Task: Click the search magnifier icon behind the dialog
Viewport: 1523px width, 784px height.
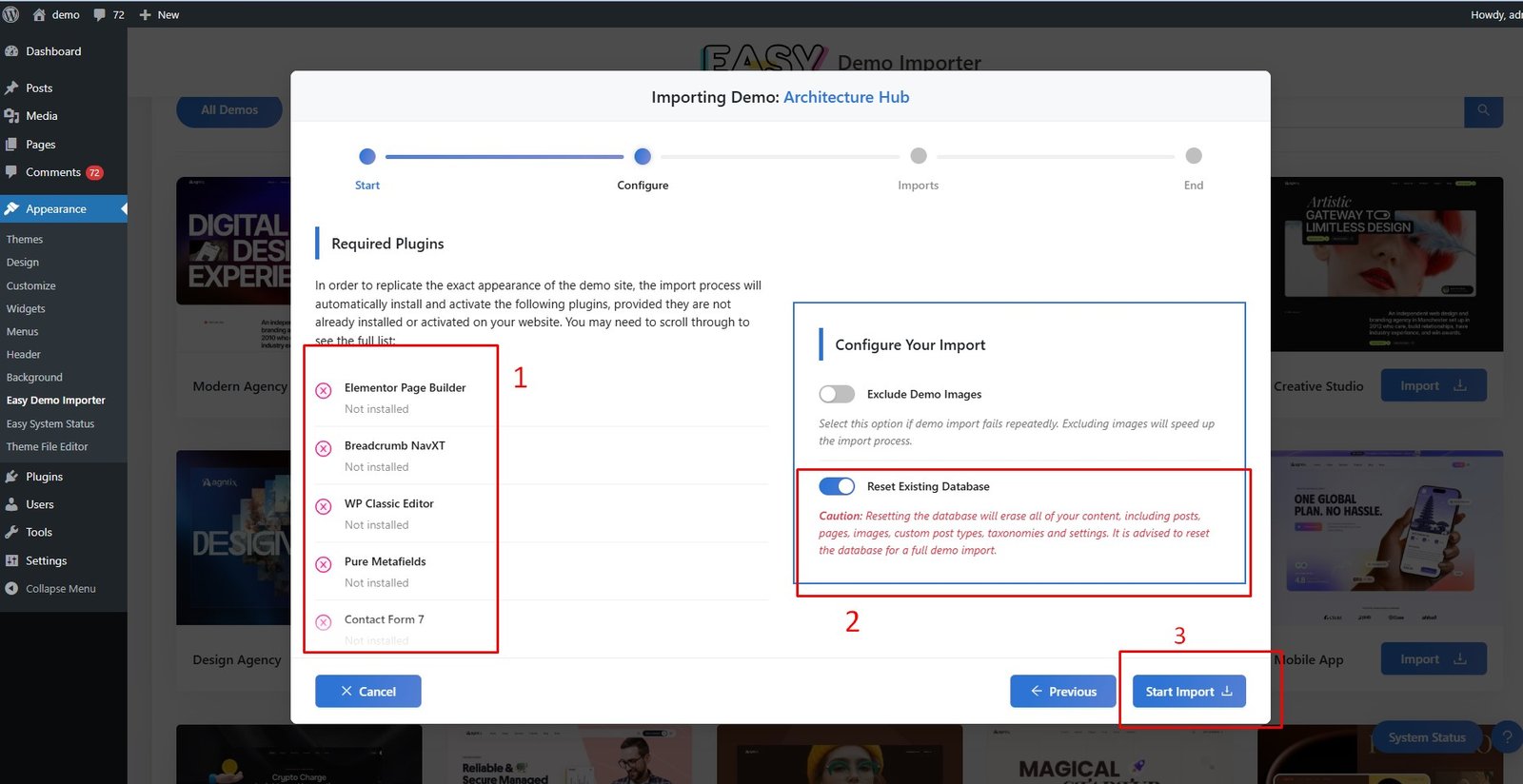Action: 1483,110
